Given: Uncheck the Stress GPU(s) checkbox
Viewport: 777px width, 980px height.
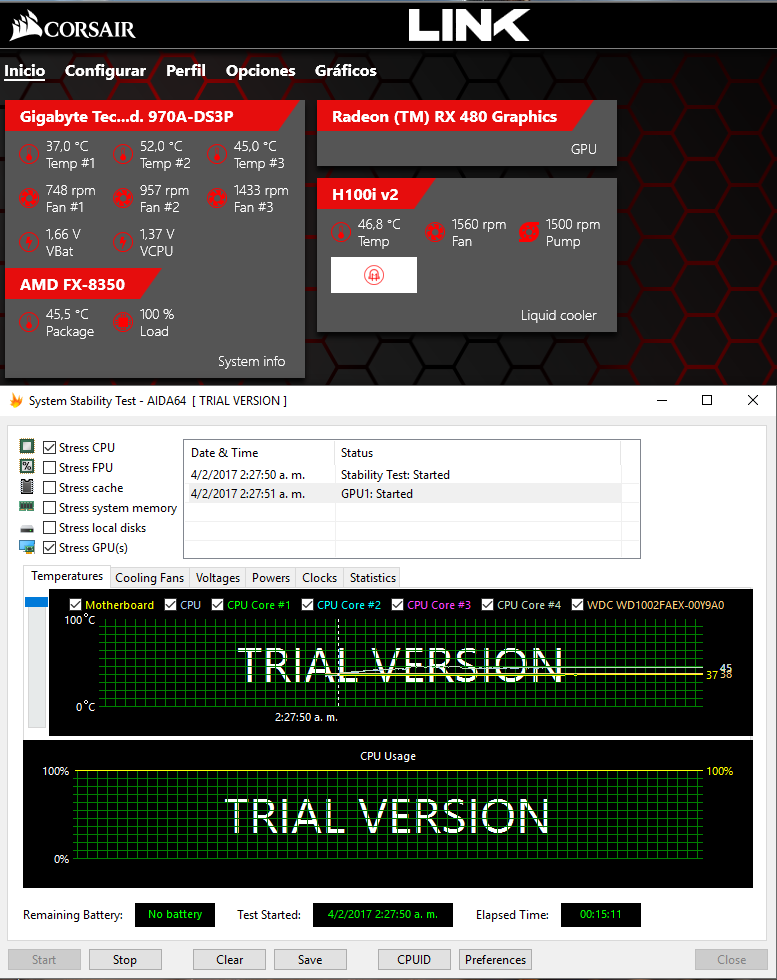Looking at the screenshot, I should coord(50,548).
